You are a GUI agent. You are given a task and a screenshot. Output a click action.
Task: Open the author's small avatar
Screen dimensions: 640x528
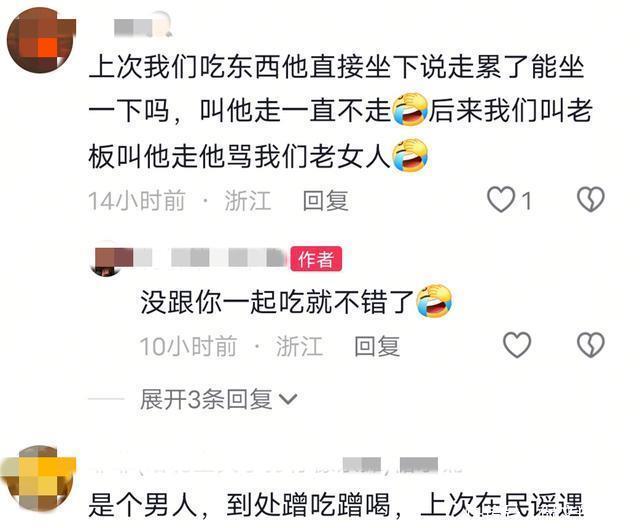click(107, 261)
